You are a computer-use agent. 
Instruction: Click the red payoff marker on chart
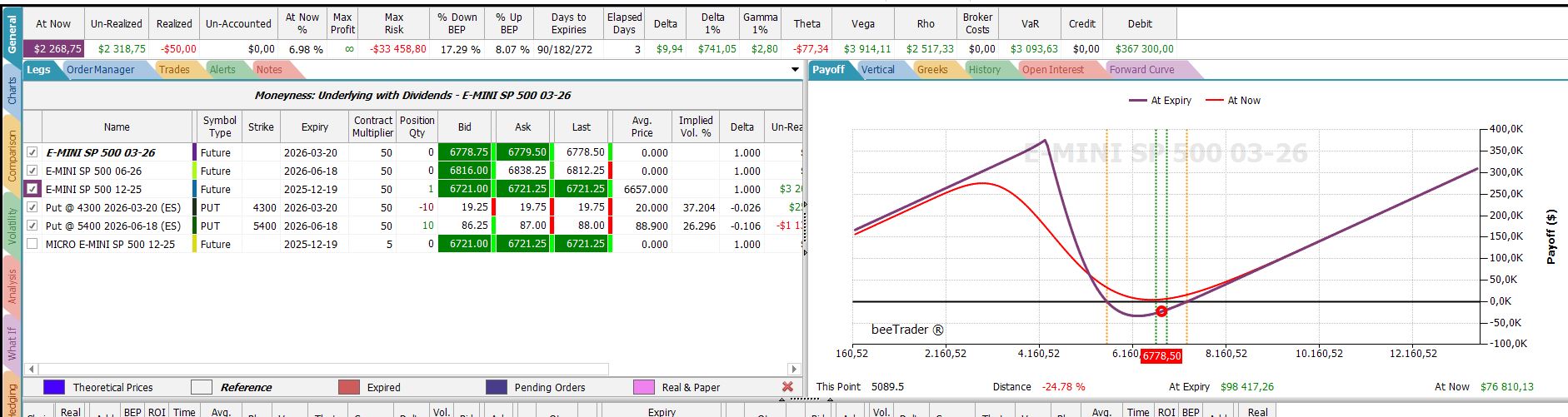click(x=1161, y=311)
